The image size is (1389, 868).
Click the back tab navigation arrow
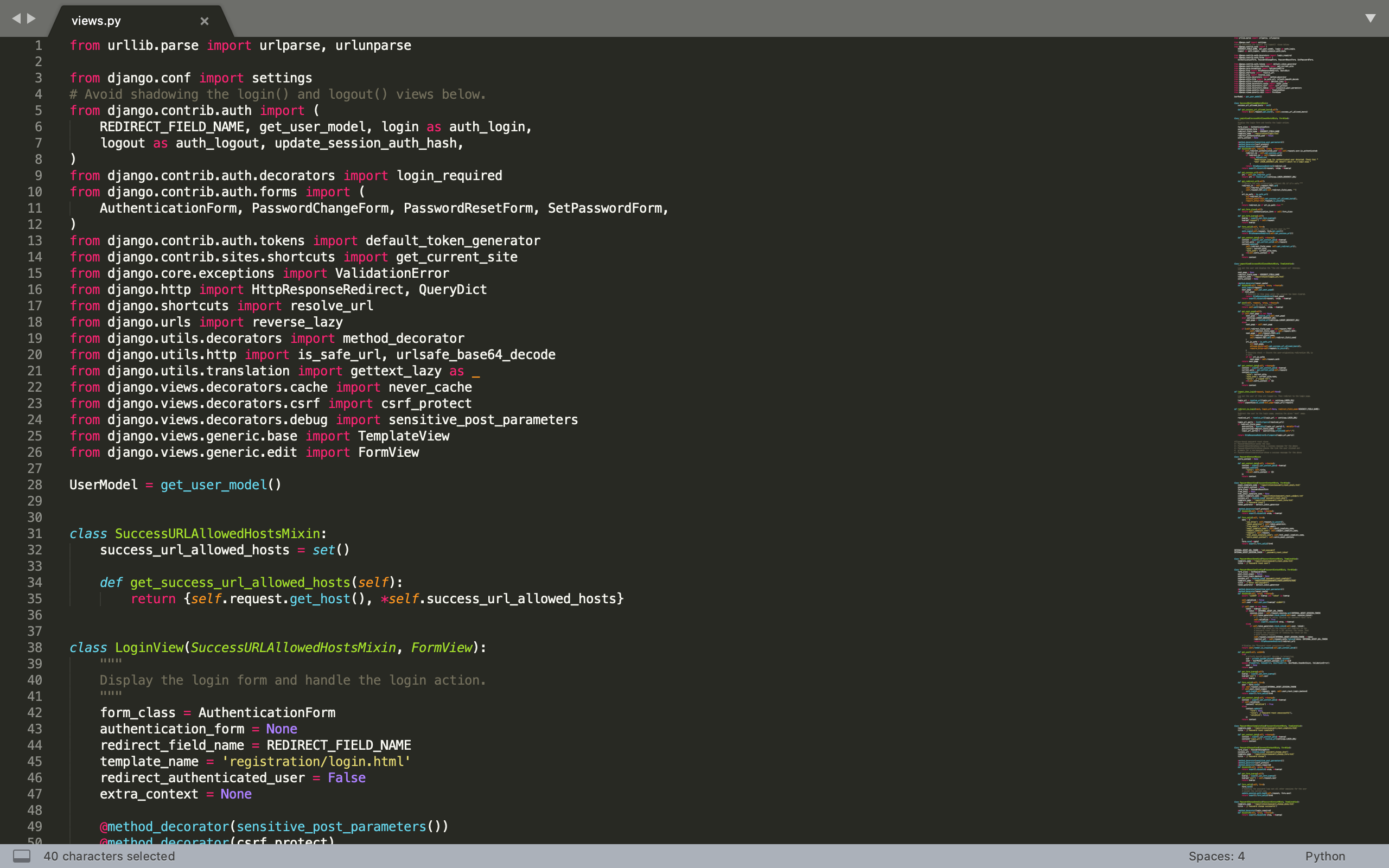[16, 19]
